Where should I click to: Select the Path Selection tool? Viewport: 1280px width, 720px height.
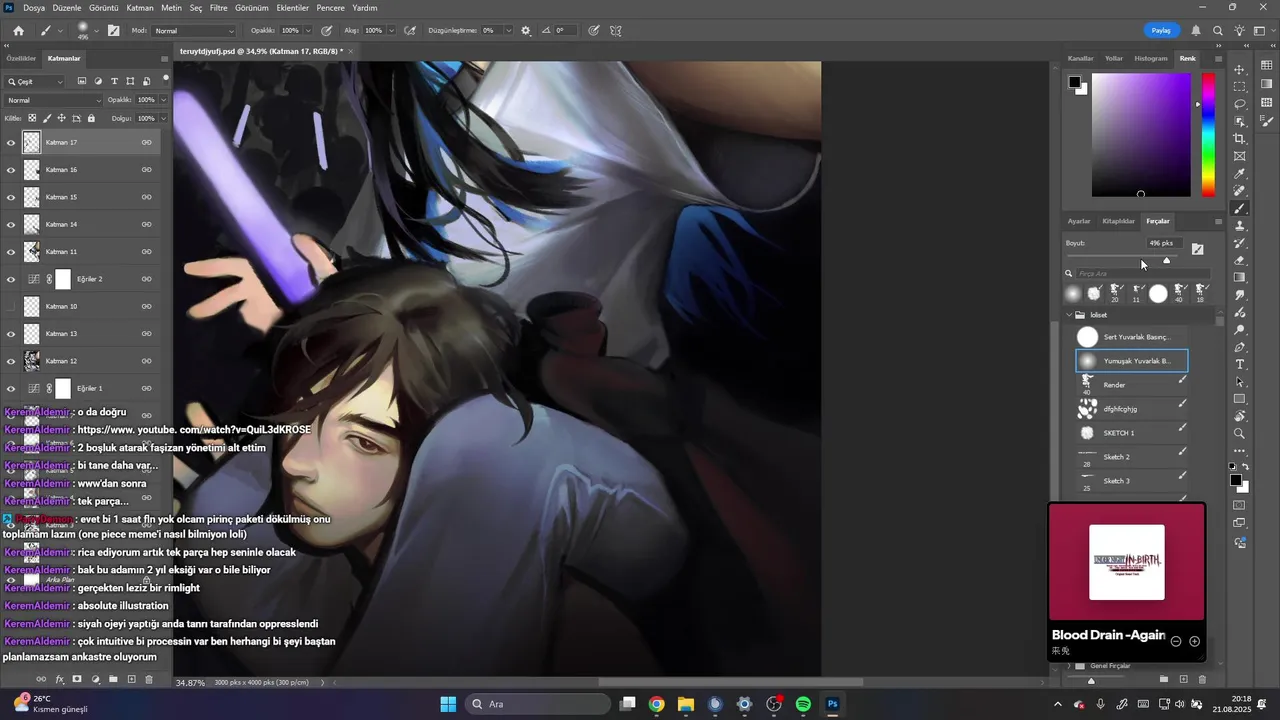[x=1240, y=382]
